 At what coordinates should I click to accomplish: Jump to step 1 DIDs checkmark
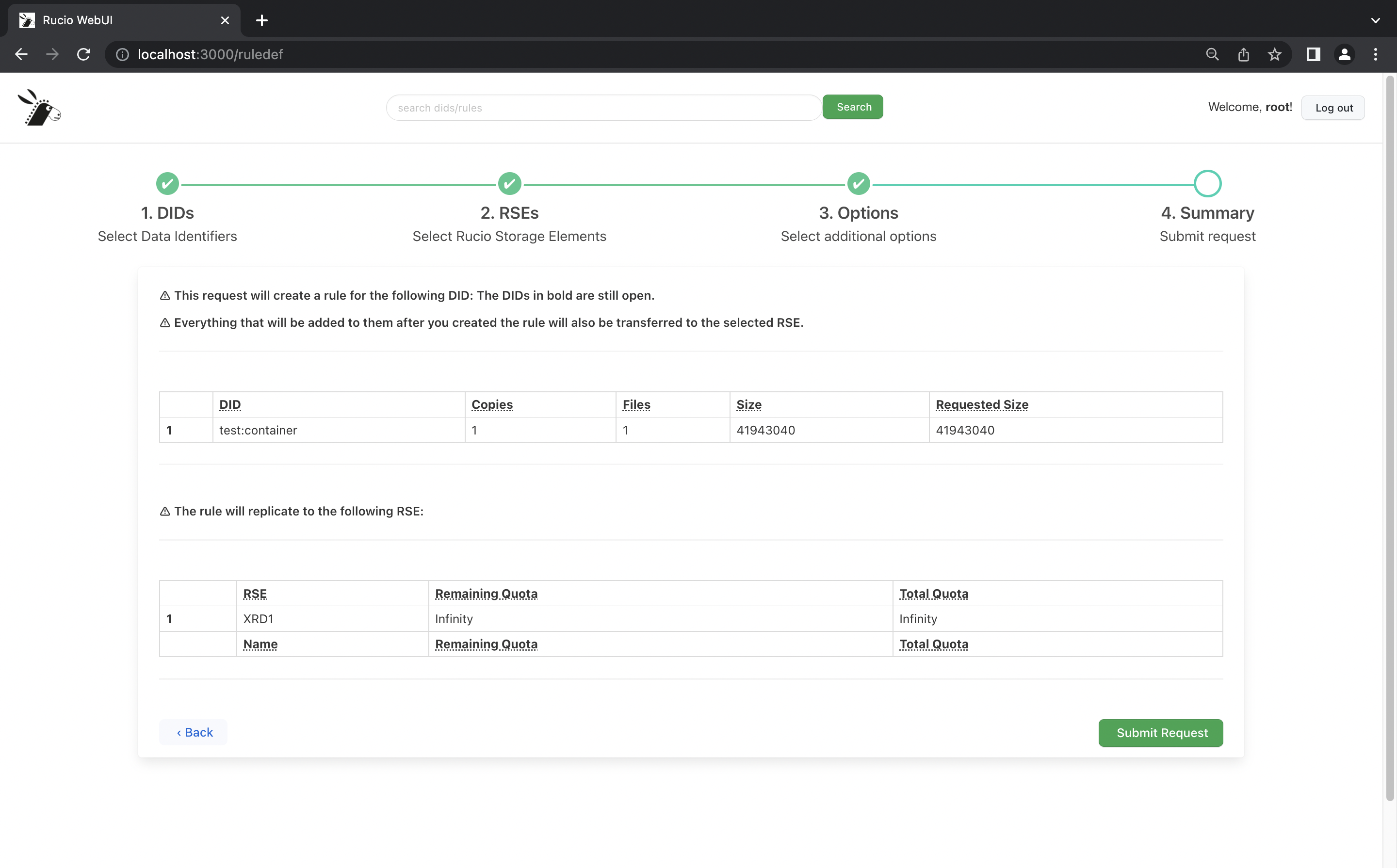tap(167, 184)
